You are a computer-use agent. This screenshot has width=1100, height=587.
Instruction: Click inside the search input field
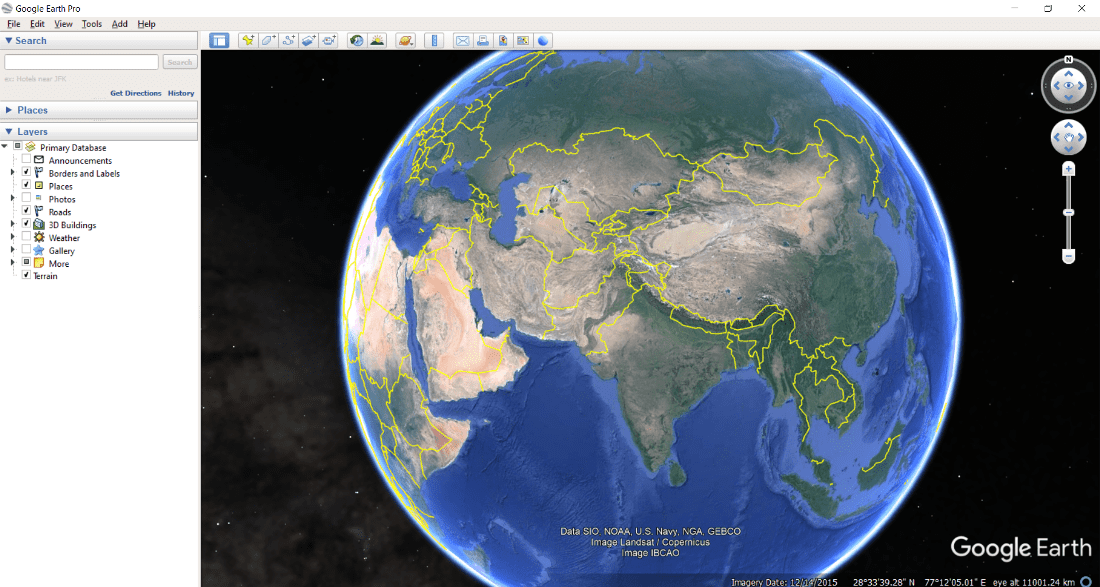(81, 62)
